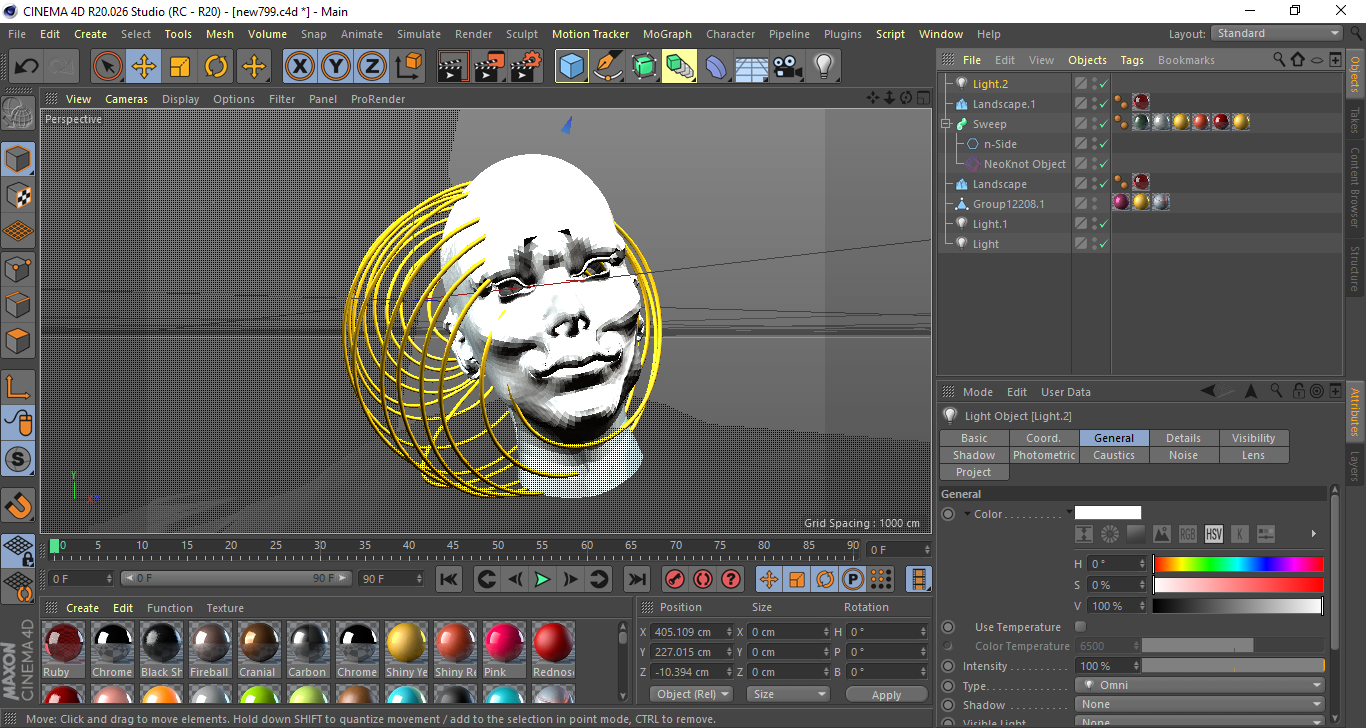Toggle Z axis lock
The height and width of the screenshot is (728, 1366).
point(372,67)
